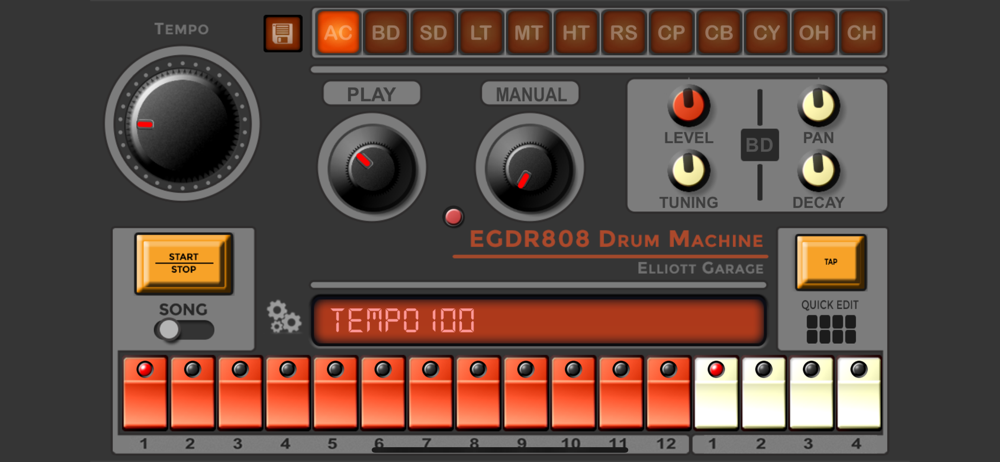This screenshot has width=1000, height=462.
Task: Toggle step pad 9
Action: [526, 393]
